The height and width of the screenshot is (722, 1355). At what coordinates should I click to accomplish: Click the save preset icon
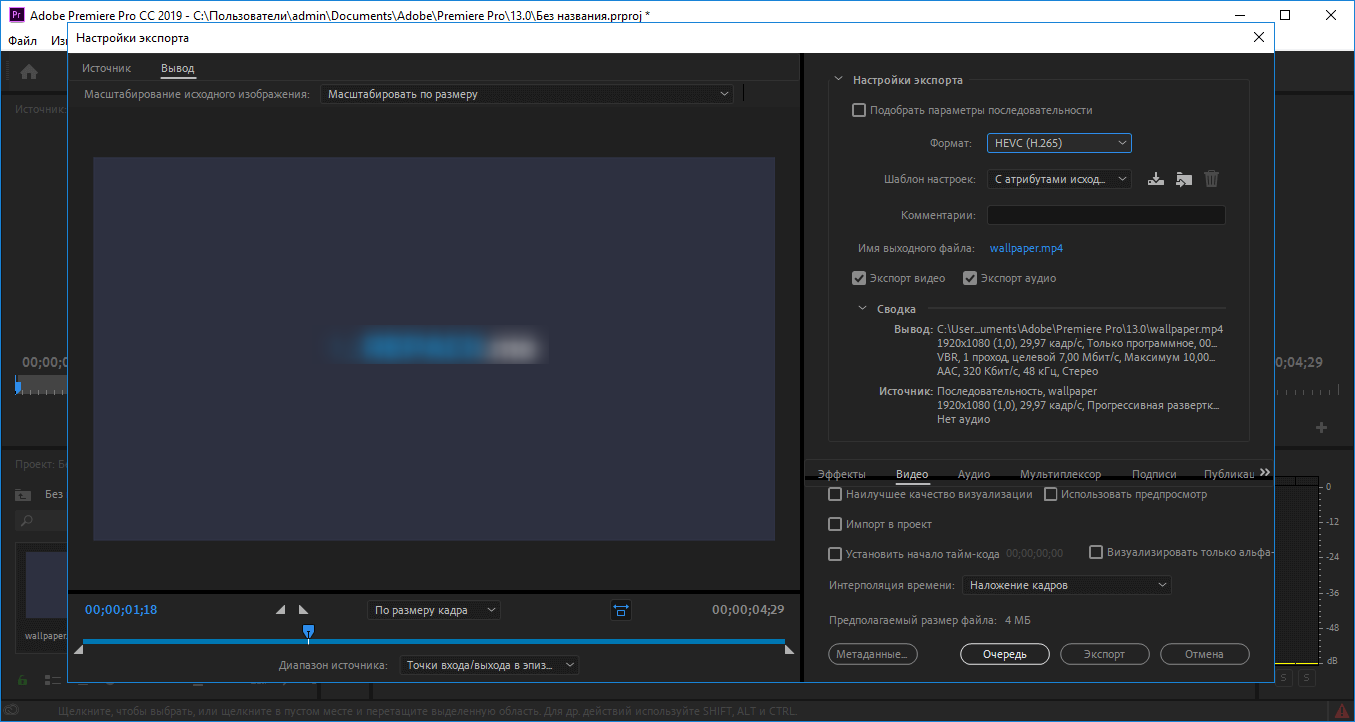(1156, 179)
